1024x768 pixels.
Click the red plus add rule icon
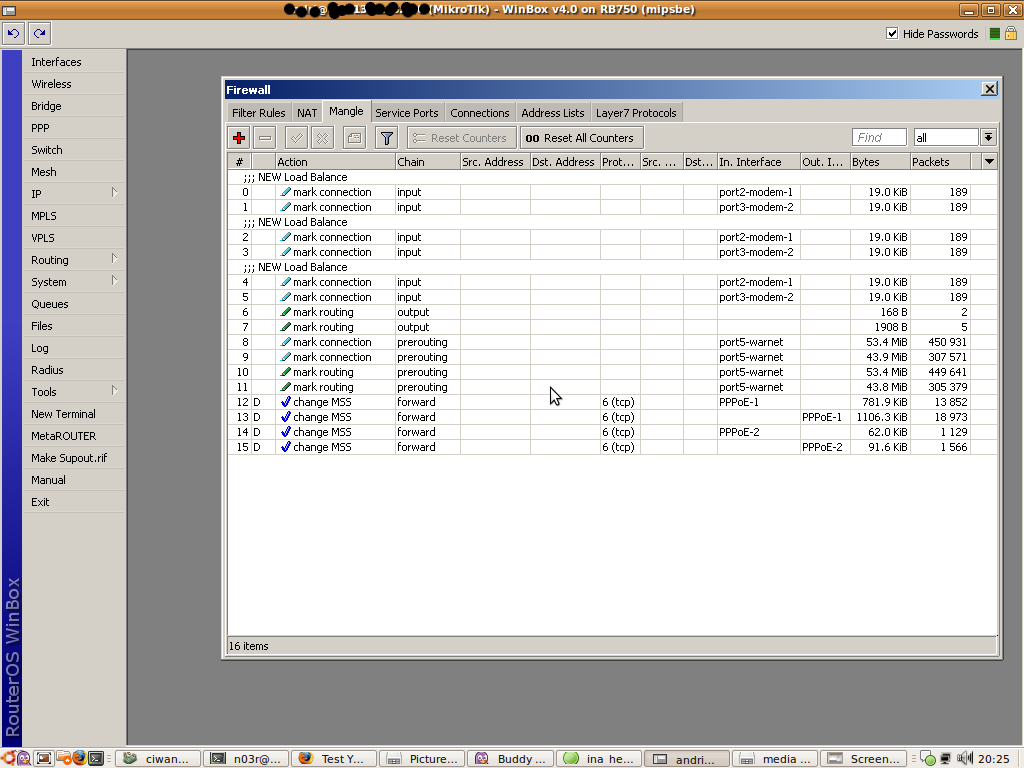239,138
